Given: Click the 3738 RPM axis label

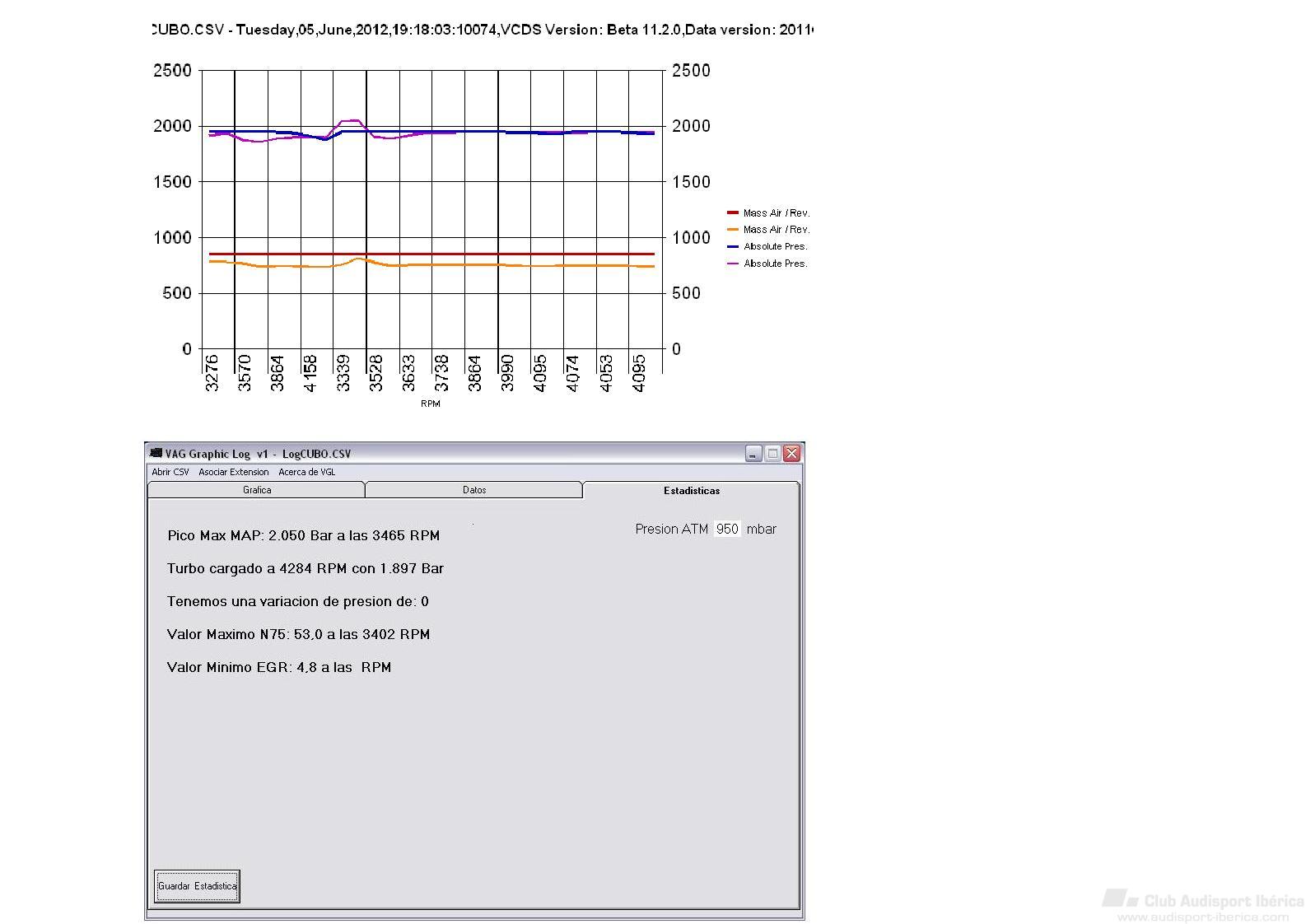Looking at the screenshot, I should point(442,372).
